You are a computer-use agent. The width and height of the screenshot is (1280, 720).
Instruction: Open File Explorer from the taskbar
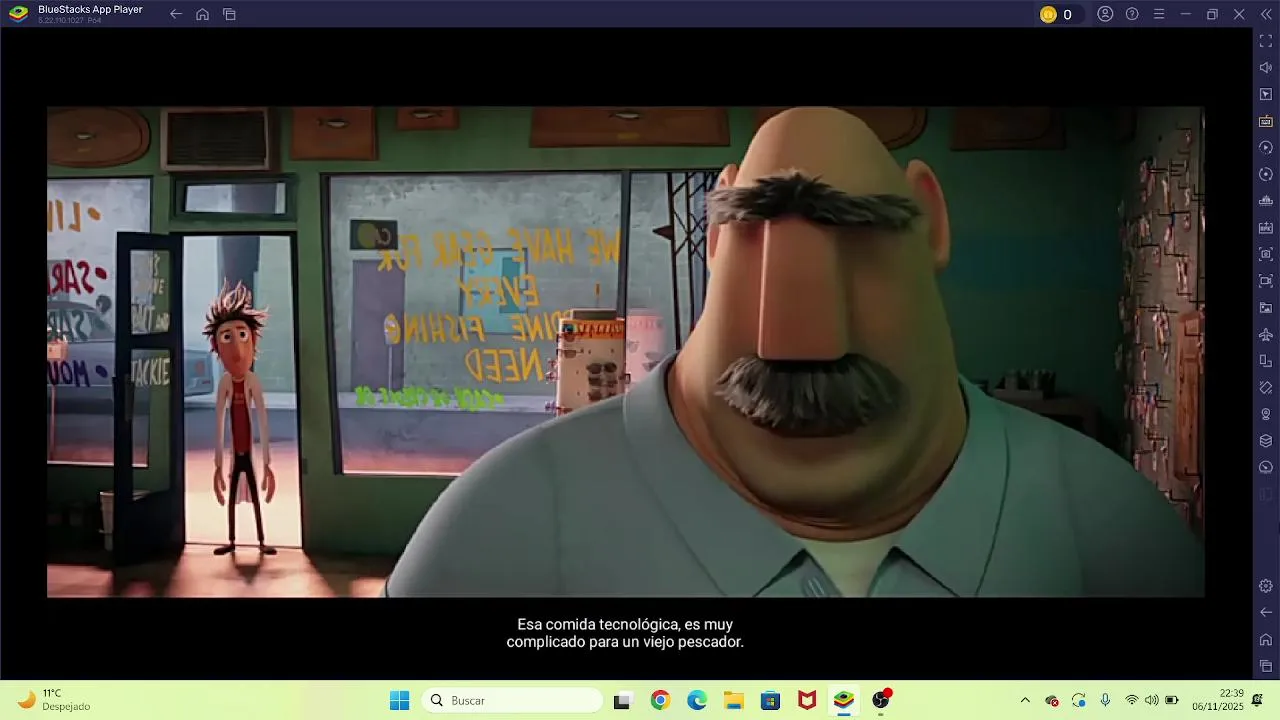(734, 700)
